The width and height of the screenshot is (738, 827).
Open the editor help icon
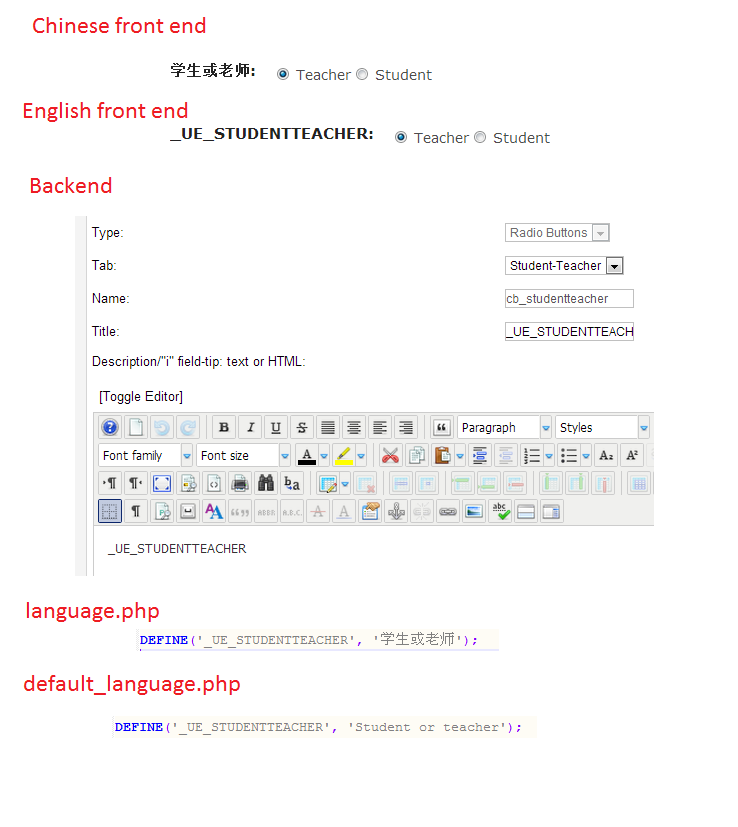point(110,427)
